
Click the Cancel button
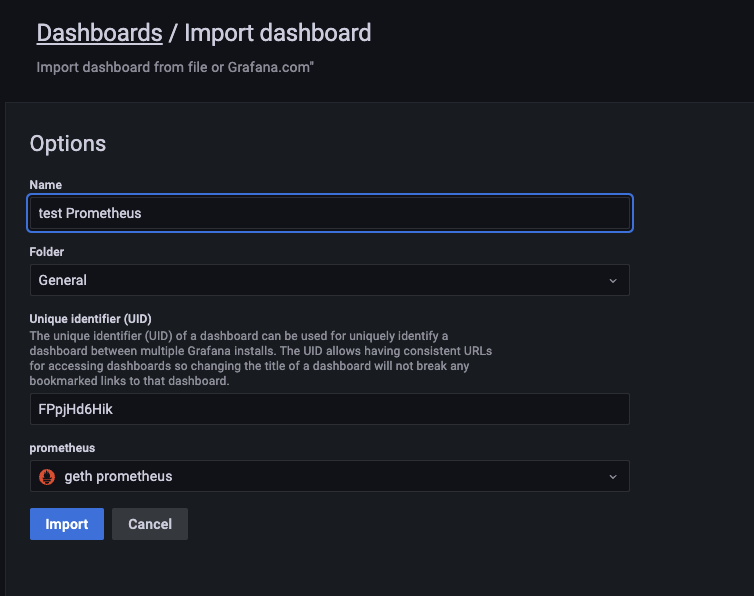(x=150, y=524)
